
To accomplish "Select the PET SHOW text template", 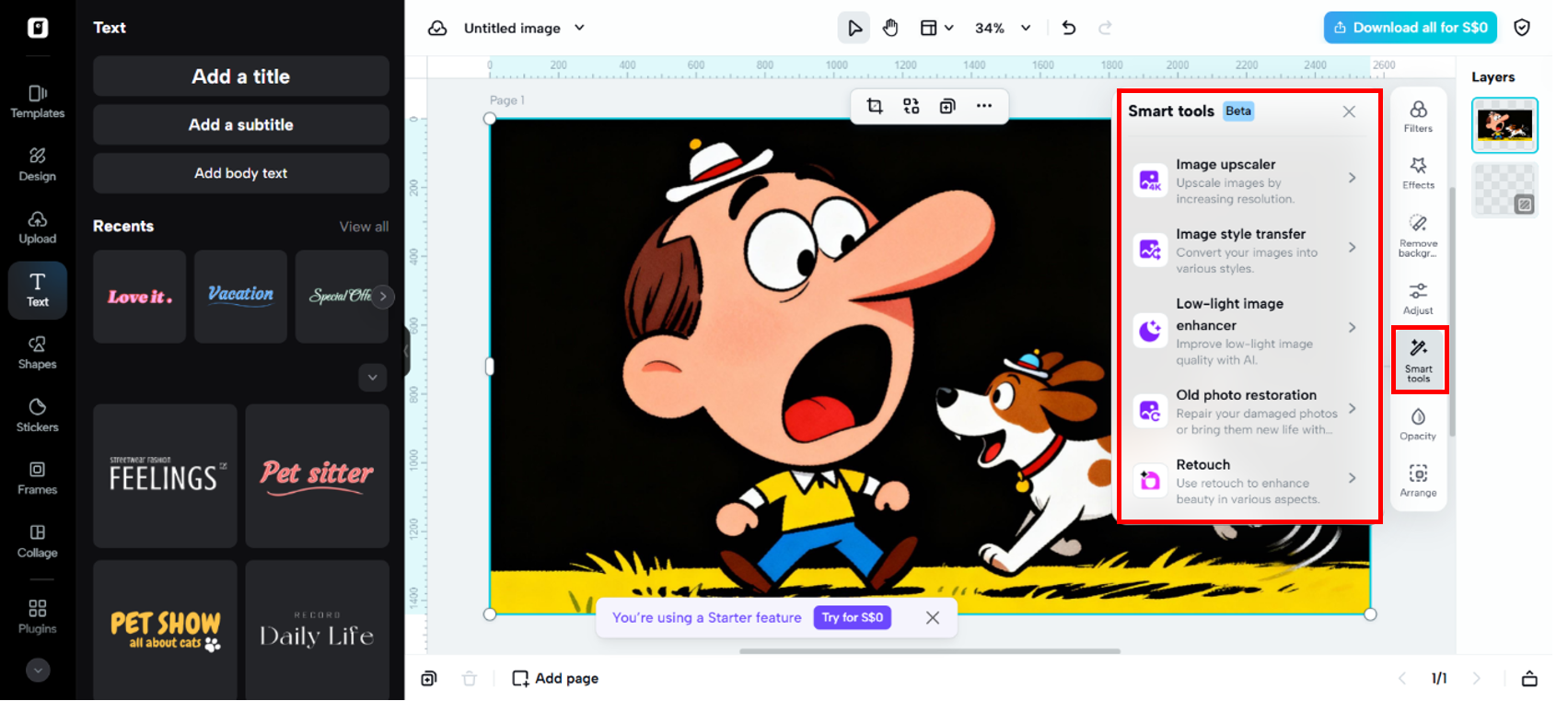I will (165, 631).
